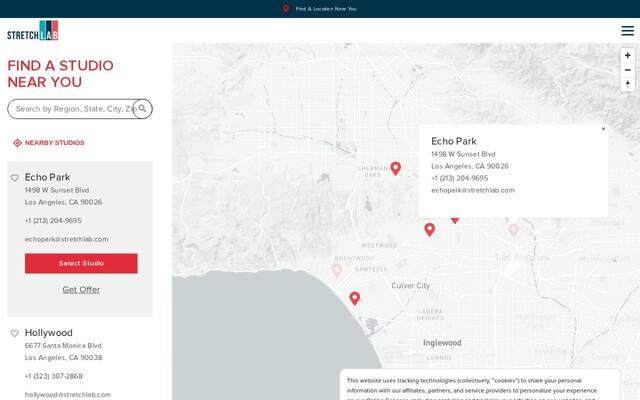The image size is (640, 400).
Task: Zoom out on the map
Action: [627, 70]
